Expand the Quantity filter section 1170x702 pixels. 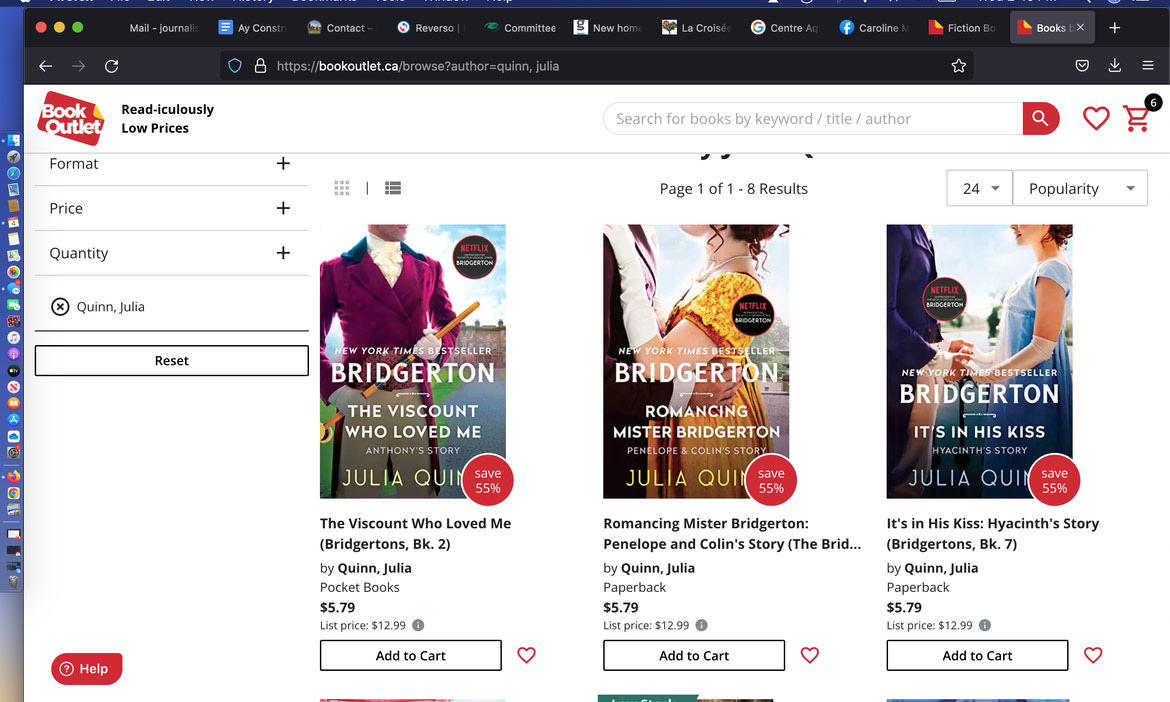pyautogui.click(x=172, y=253)
